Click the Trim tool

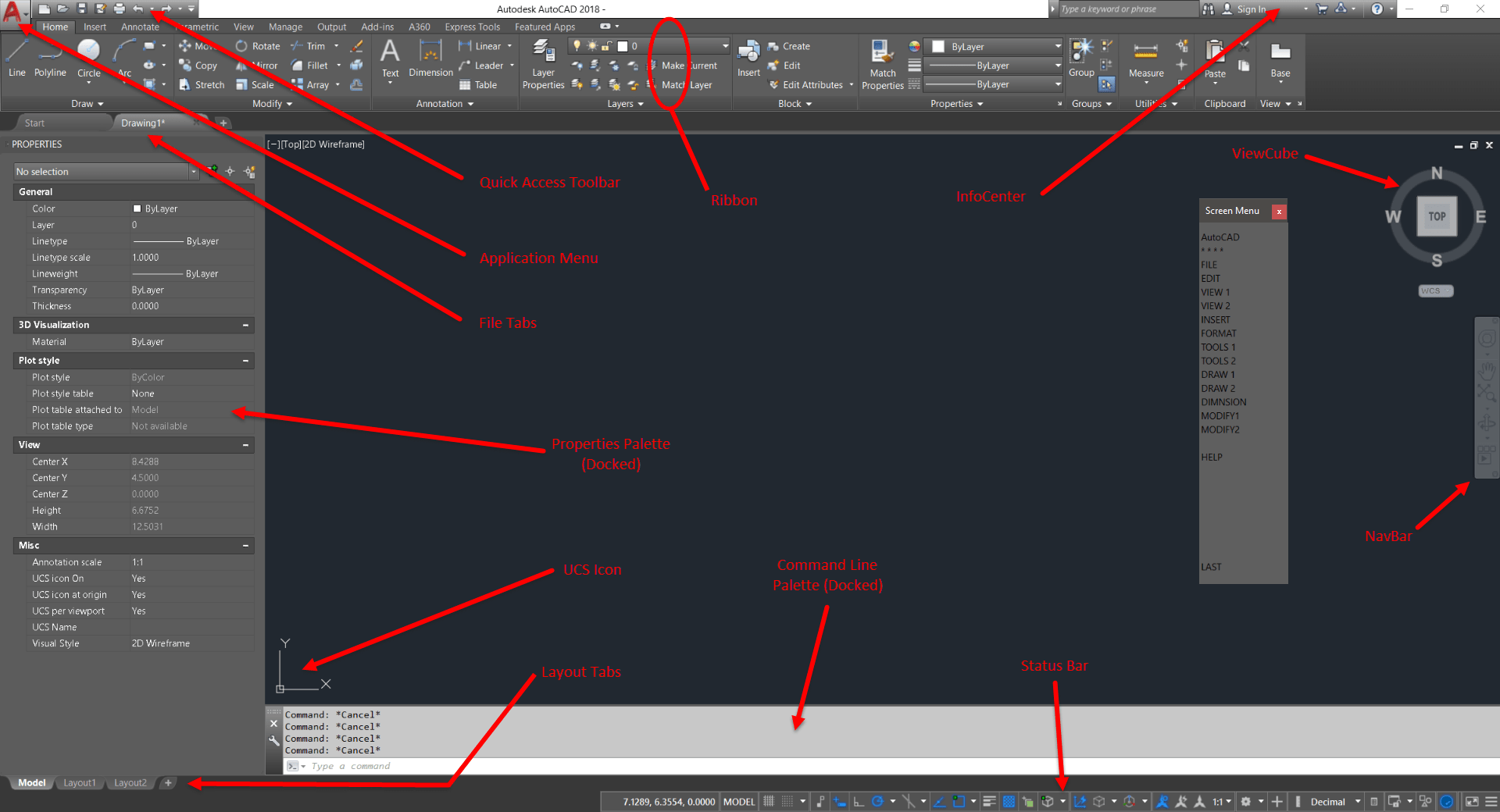[x=309, y=46]
